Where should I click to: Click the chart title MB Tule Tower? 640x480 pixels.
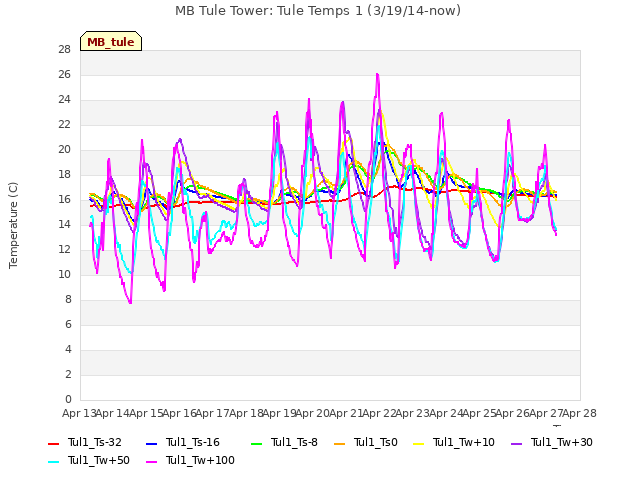pos(318,11)
